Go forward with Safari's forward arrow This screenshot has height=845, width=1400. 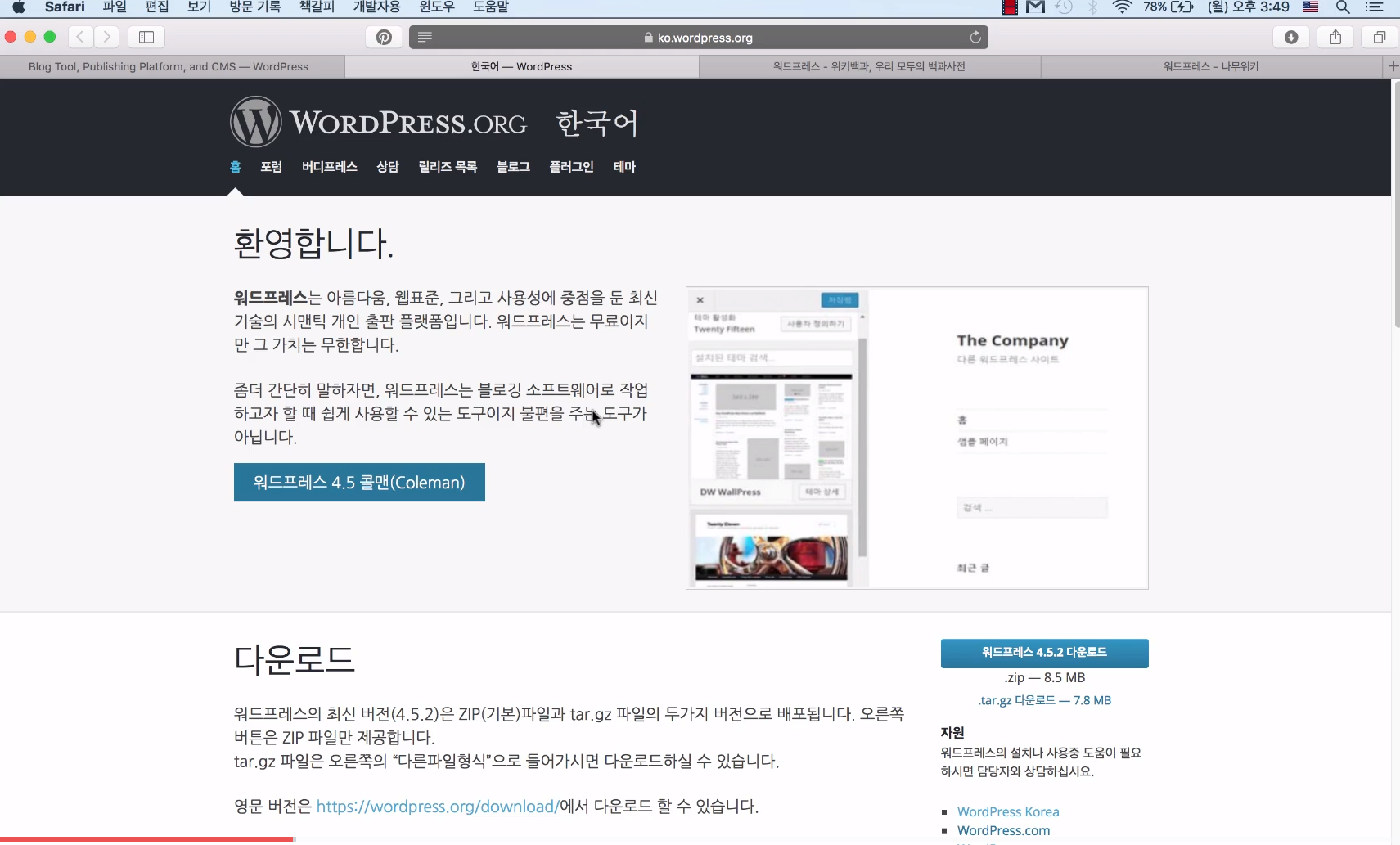click(x=106, y=37)
